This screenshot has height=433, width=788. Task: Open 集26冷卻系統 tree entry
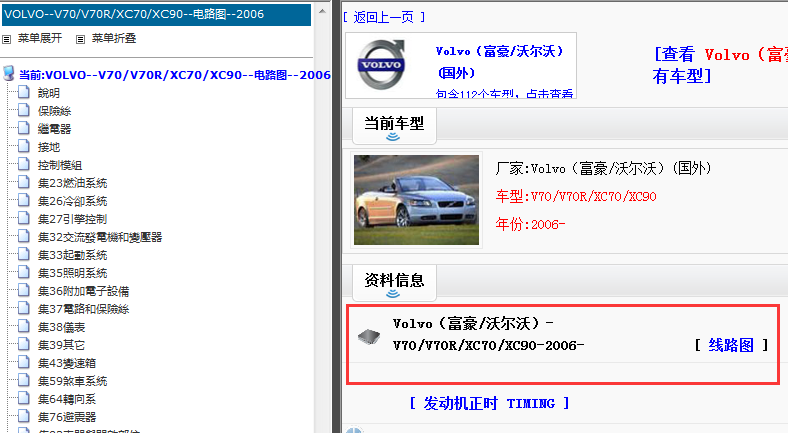(x=72, y=201)
